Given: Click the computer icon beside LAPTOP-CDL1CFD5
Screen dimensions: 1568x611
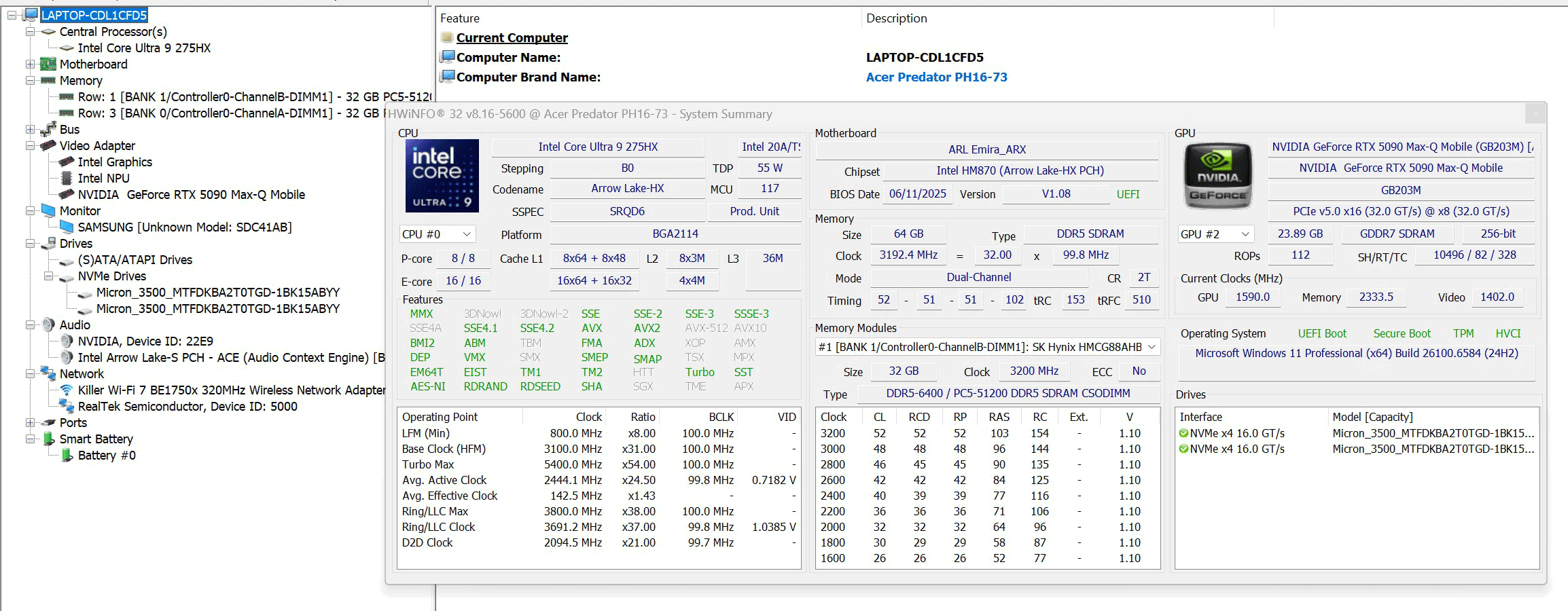Looking at the screenshot, I should point(31,15).
